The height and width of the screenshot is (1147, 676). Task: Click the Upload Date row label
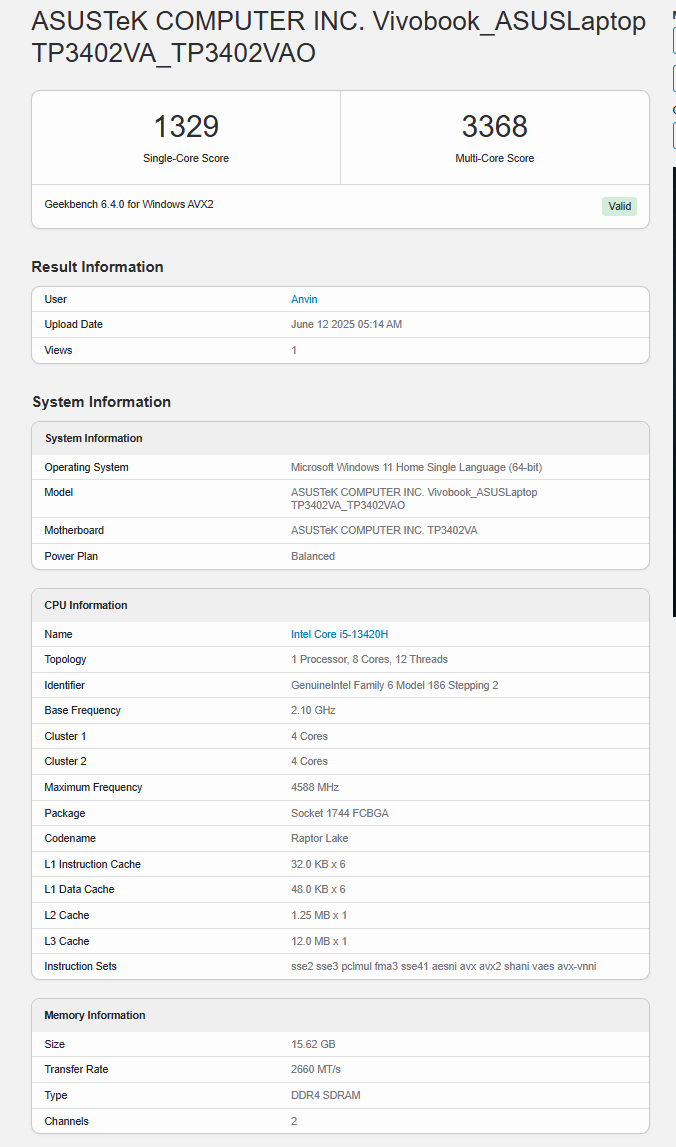[x=73, y=324]
